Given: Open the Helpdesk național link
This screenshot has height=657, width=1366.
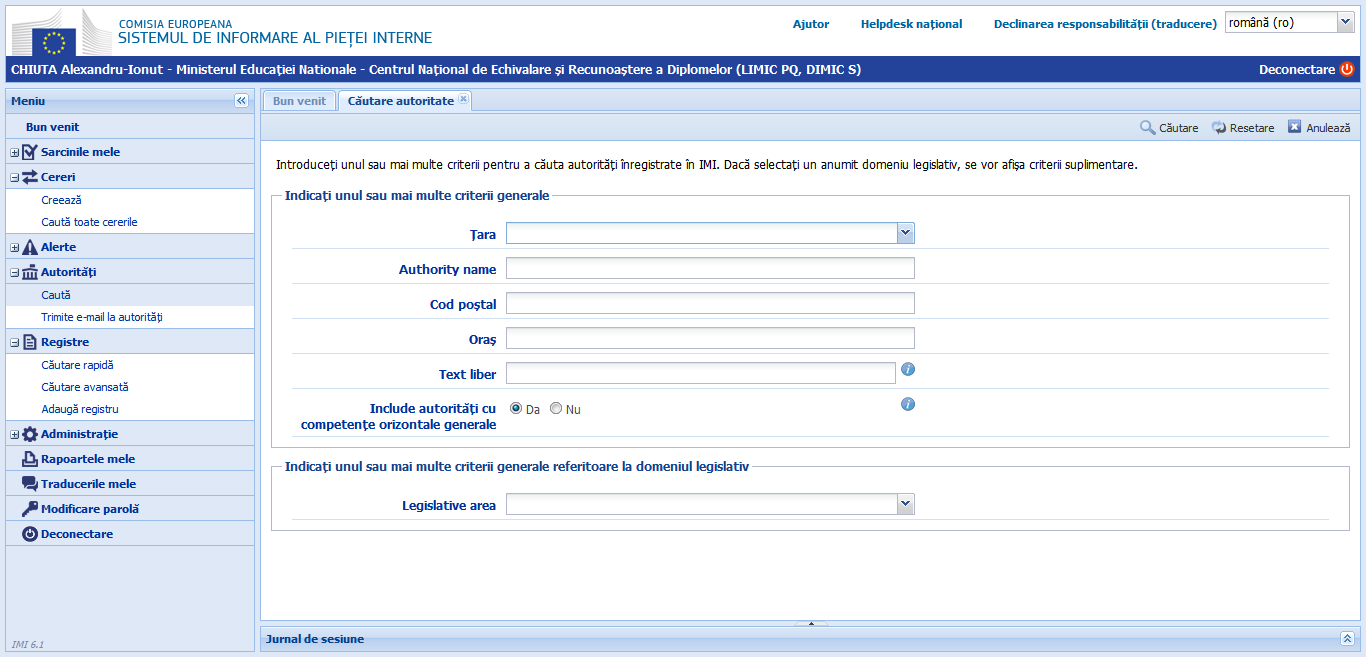Looking at the screenshot, I should point(911,24).
